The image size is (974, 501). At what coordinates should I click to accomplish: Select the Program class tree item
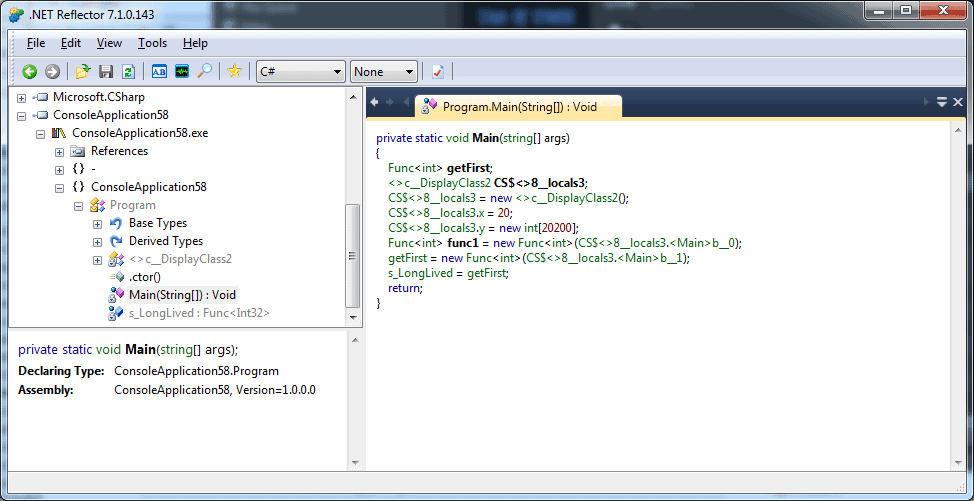(132, 205)
